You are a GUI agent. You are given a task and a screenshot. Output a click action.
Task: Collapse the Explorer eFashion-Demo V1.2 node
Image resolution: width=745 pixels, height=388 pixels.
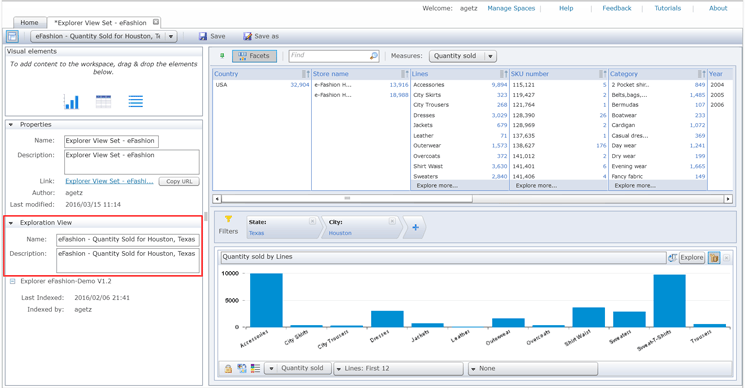point(12,281)
